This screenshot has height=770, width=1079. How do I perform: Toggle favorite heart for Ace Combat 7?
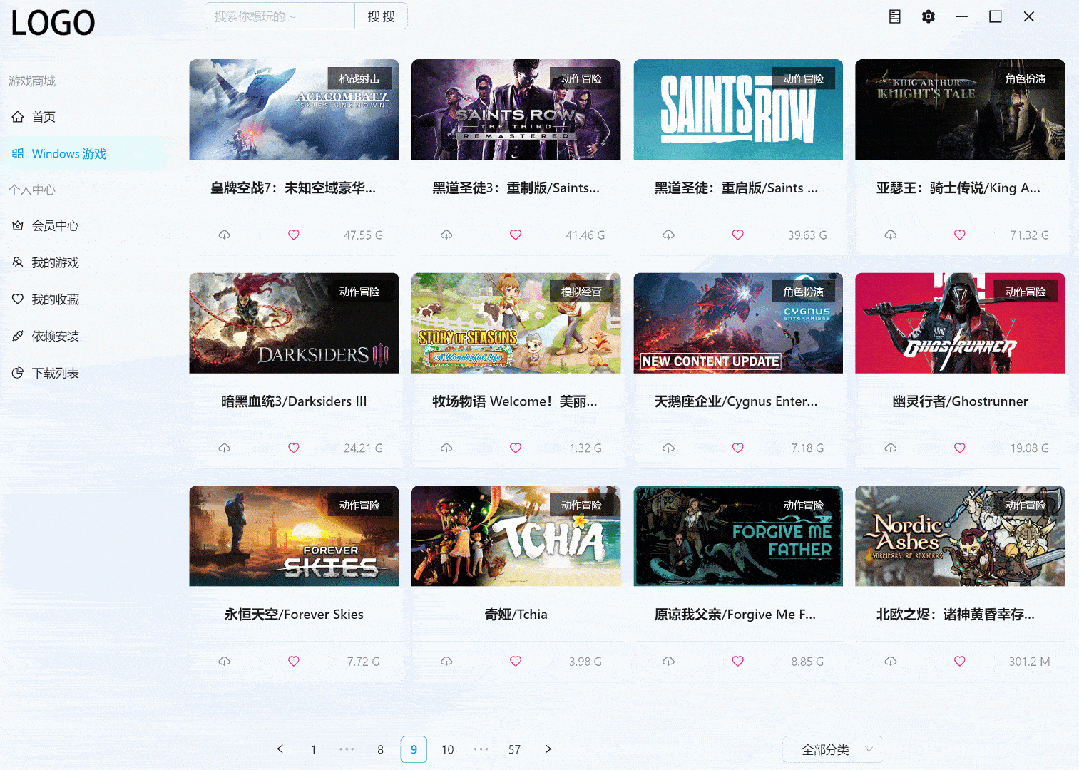(x=294, y=235)
